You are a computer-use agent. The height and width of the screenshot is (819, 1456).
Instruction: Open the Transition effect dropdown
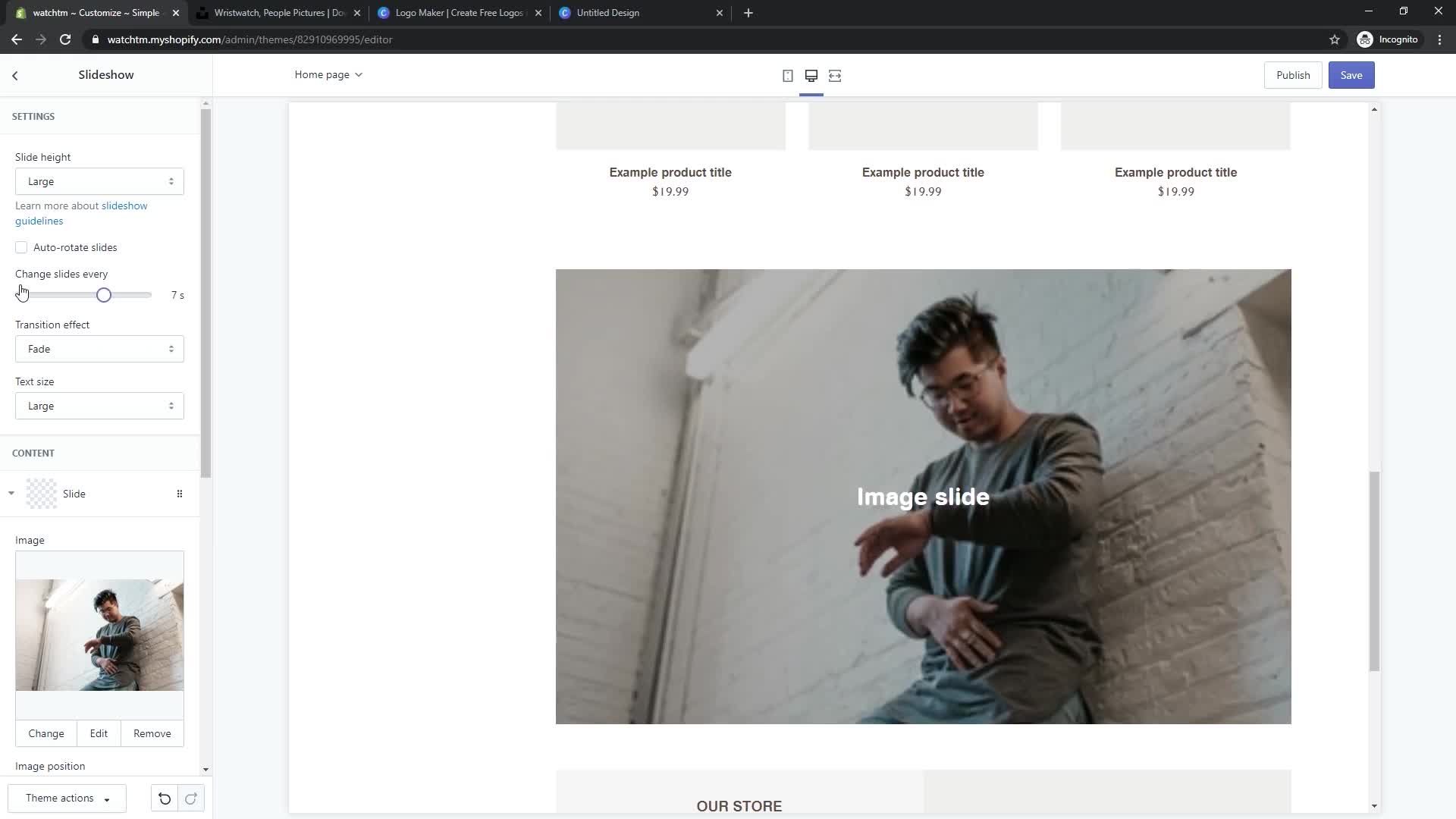point(99,349)
